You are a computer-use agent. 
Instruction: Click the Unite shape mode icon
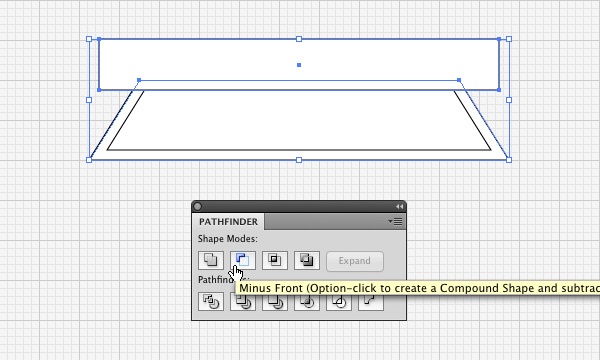click(x=211, y=261)
